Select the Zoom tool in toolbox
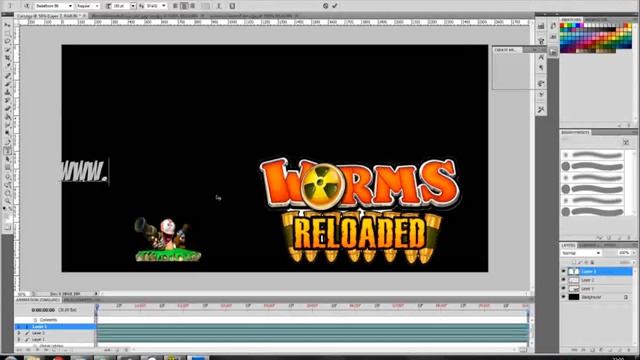This screenshot has height=360, width=640. (x=7, y=201)
